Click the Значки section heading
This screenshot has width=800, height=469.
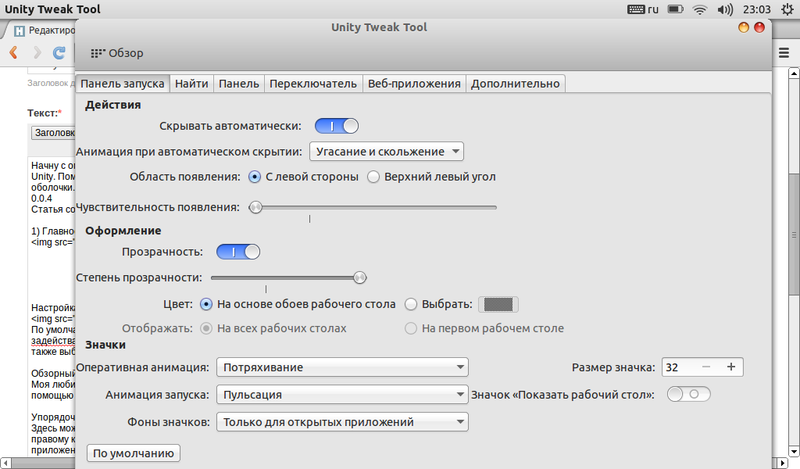click(105, 345)
